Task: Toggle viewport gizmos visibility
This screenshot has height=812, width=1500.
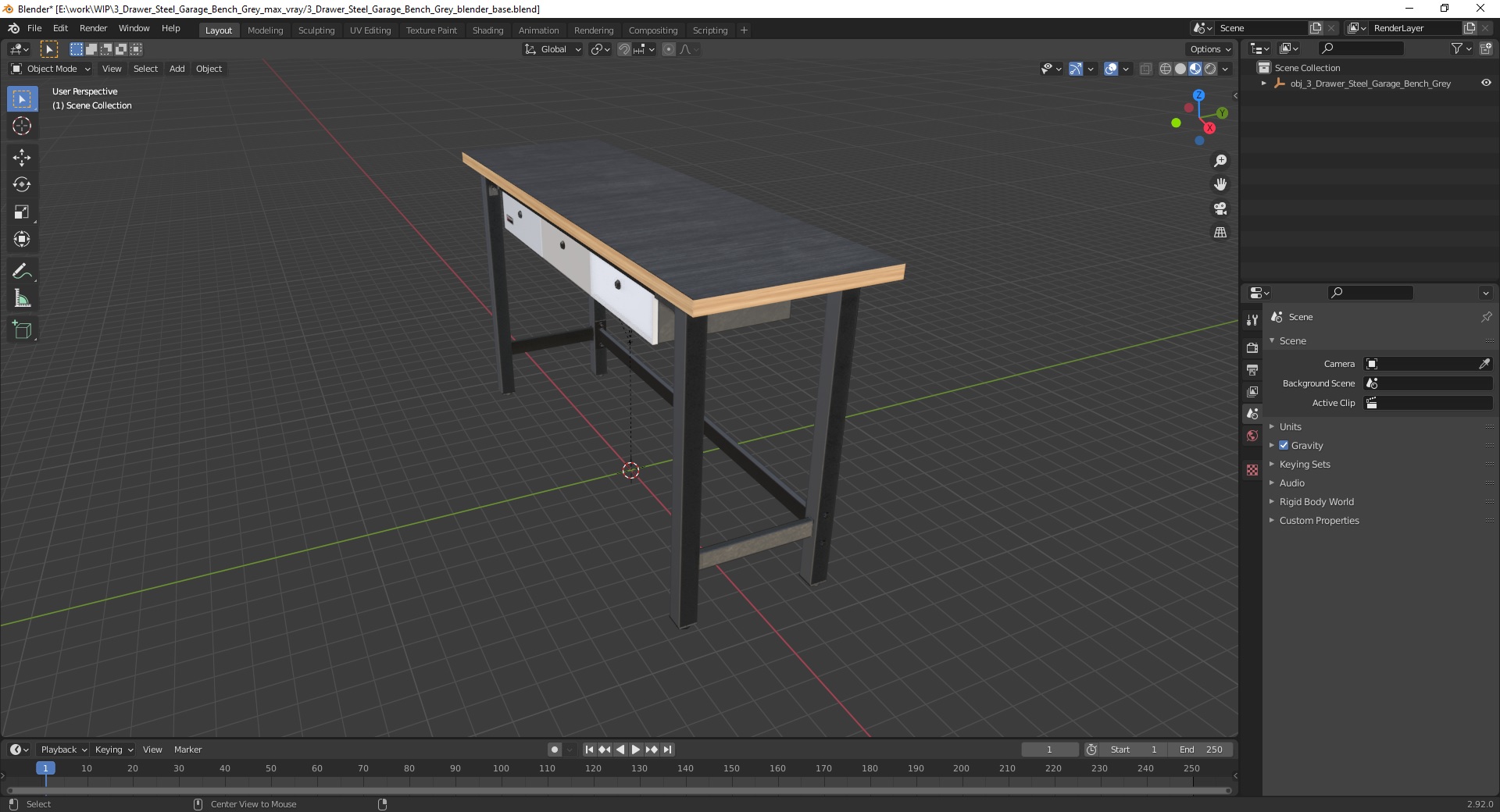Action: pyautogui.click(x=1075, y=69)
